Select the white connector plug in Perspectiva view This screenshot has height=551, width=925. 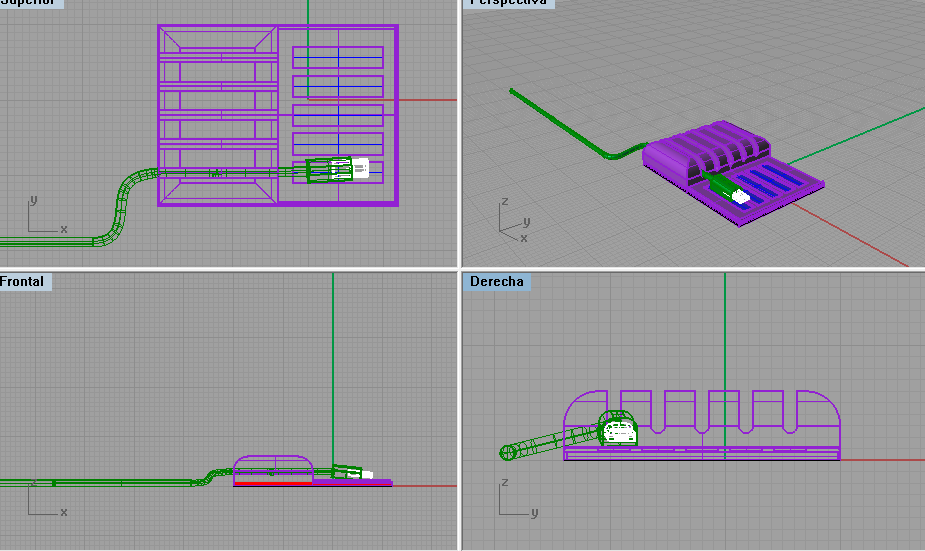click(741, 197)
